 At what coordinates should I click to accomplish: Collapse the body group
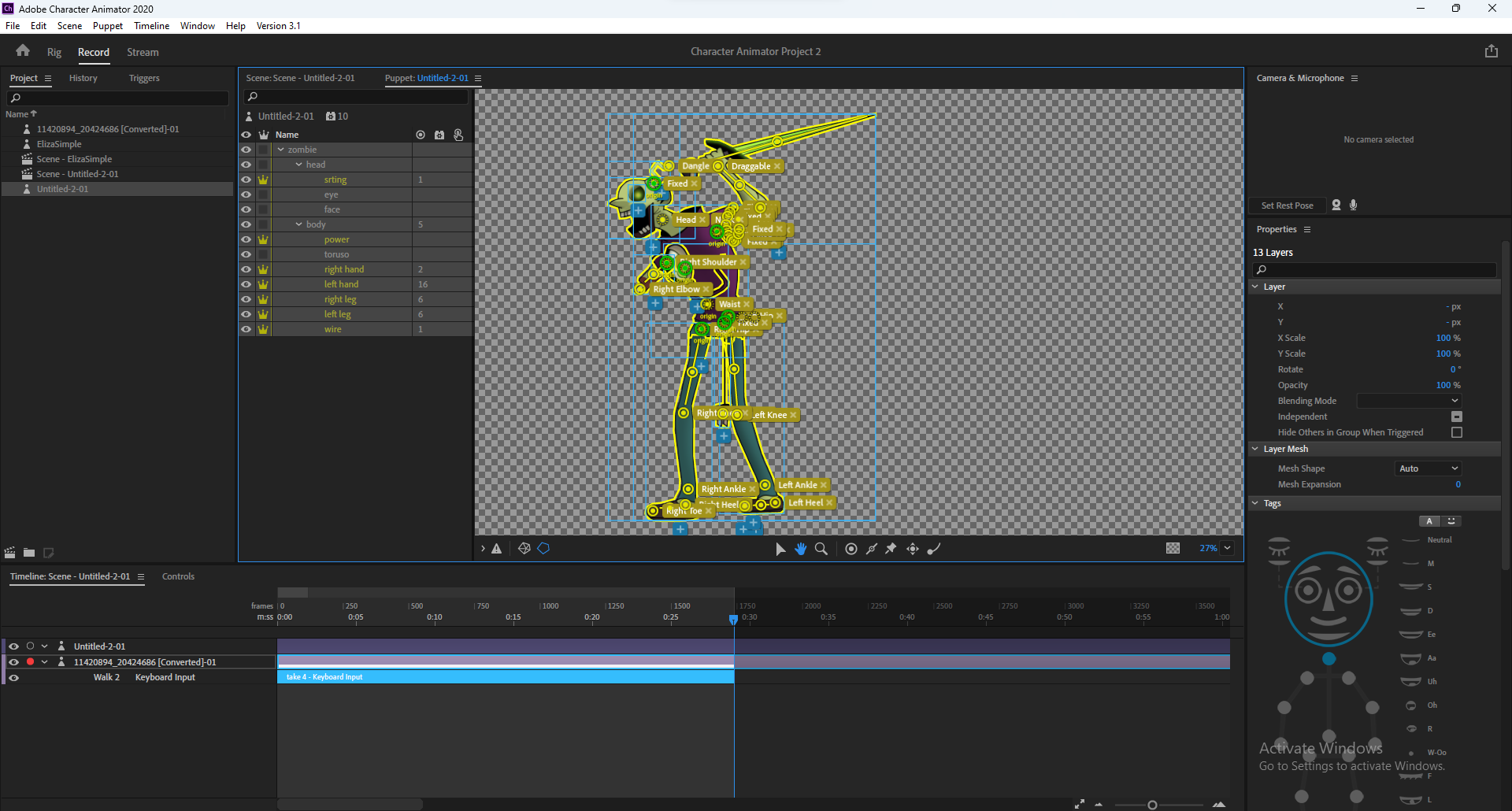[x=299, y=224]
